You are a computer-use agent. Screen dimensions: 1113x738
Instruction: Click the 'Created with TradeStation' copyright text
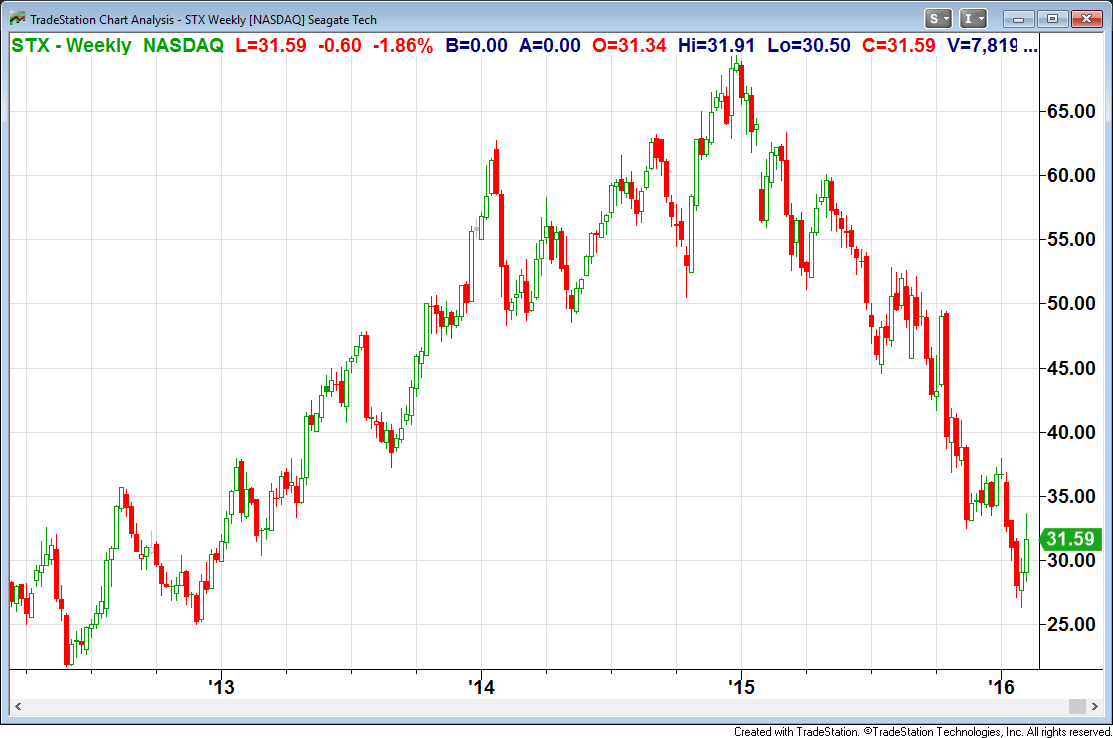(x=923, y=732)
